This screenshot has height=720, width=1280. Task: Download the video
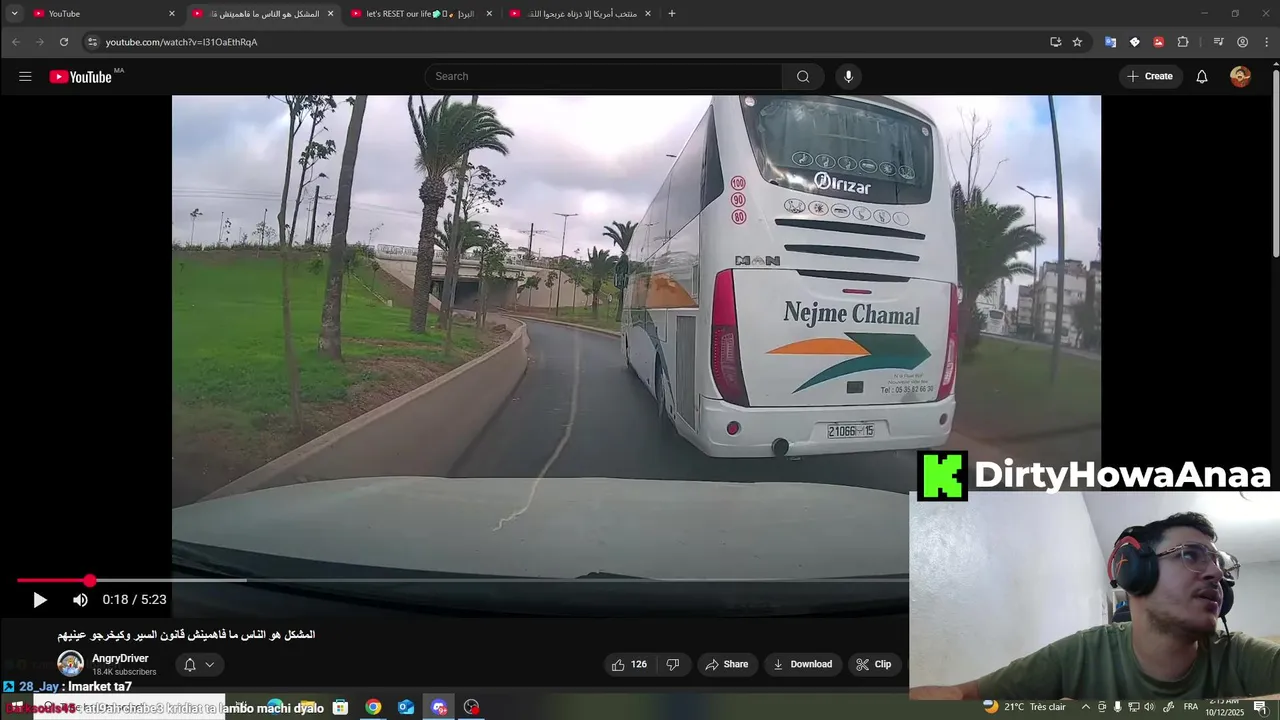click(803, 664)
